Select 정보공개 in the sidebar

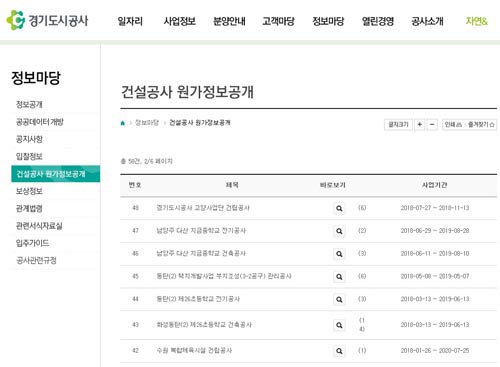click(29, 105)
